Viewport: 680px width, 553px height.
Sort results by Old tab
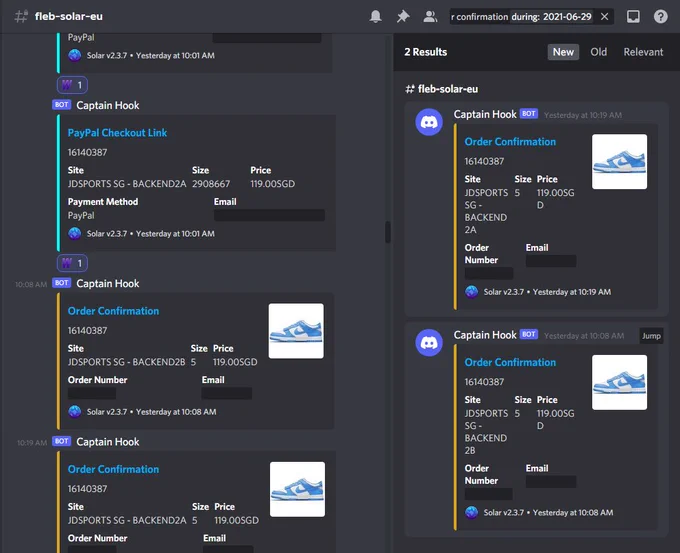coord(598,52)
